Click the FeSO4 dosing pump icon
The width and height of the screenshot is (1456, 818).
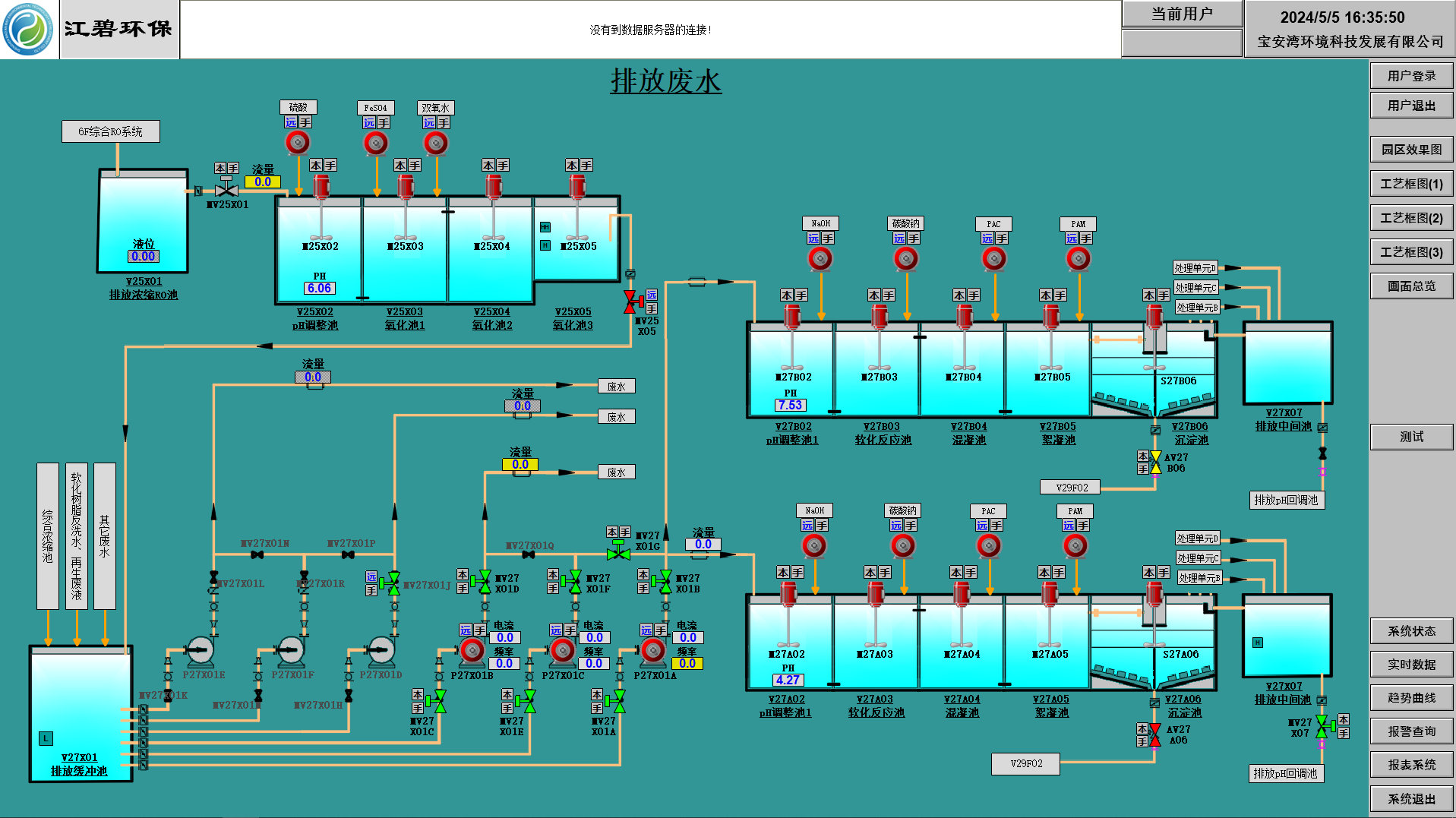tap(375, 143)
